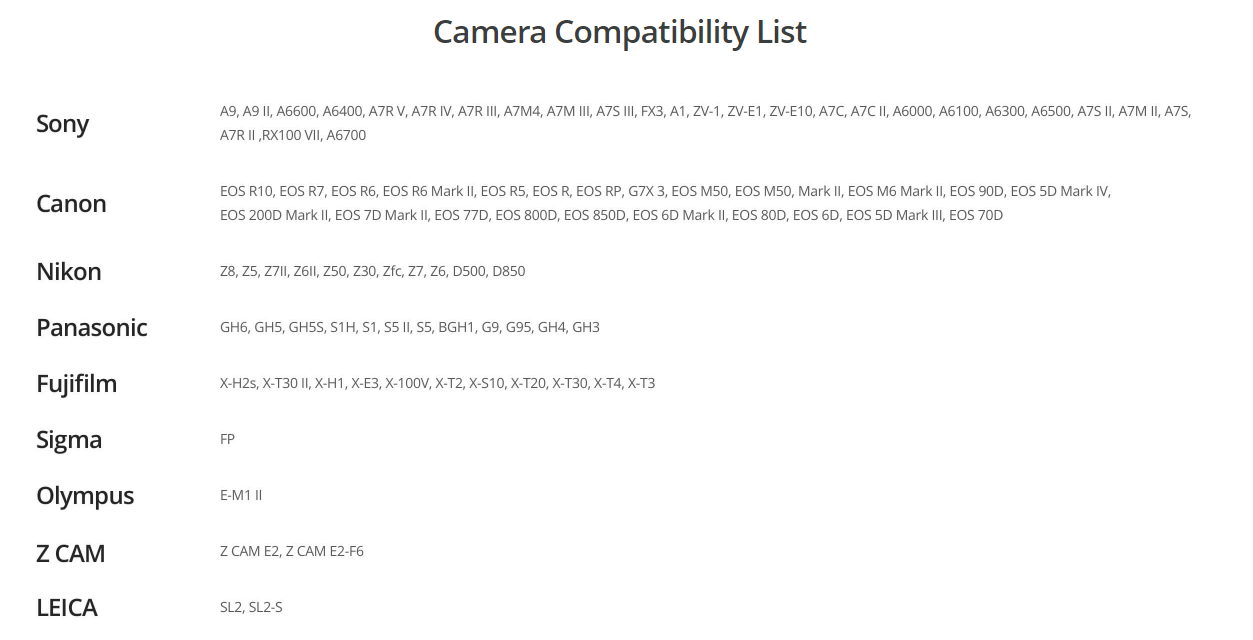
Task: Click the Canon line starting with EOS 200D
Action: [611, 215]
